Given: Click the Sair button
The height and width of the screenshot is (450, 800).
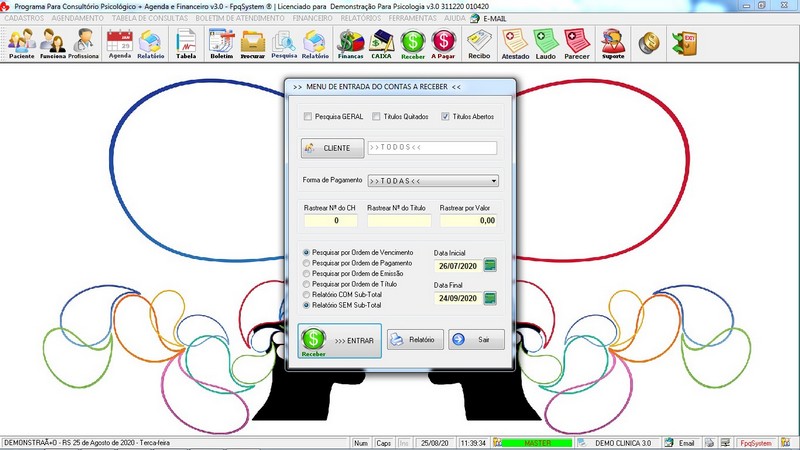Looking at the screenshot, I should (x=476, y=339).
